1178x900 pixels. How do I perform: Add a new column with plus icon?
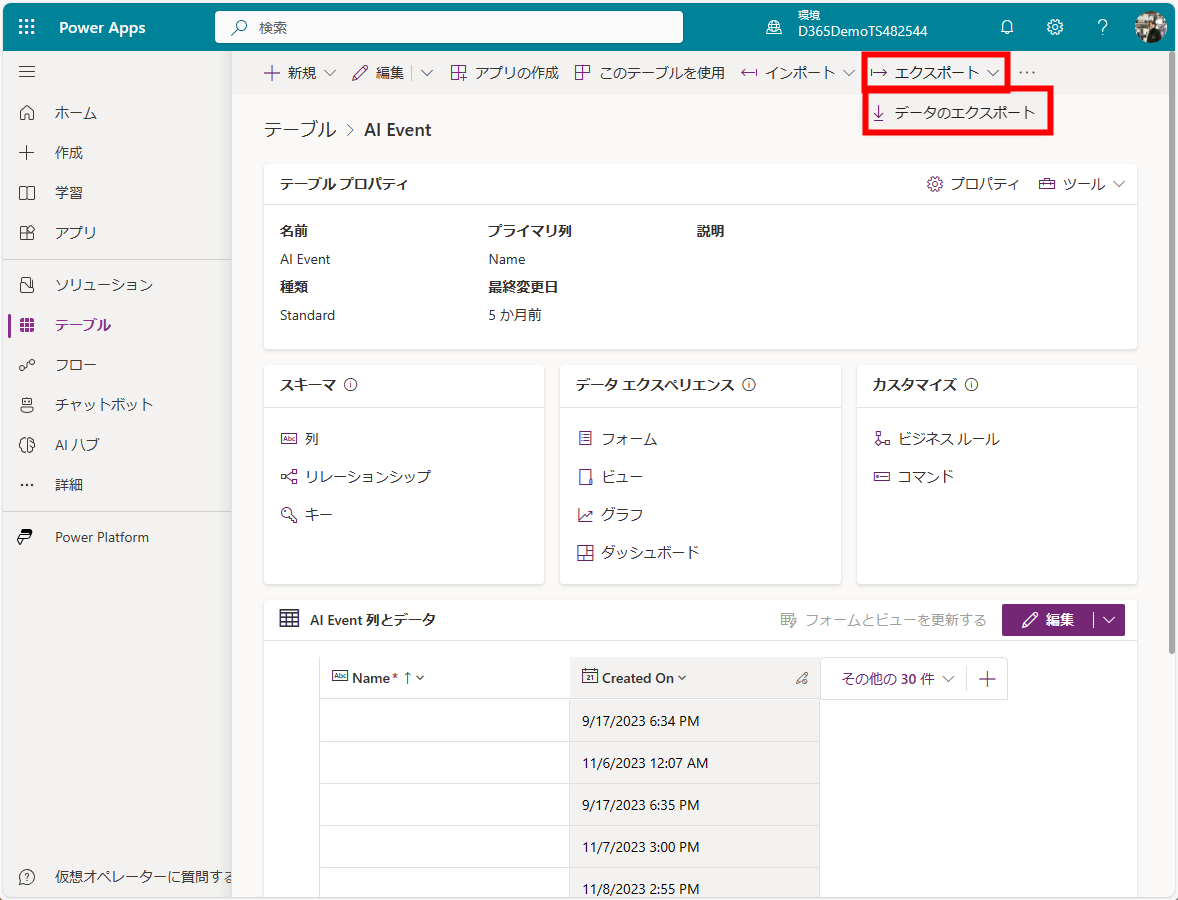[x=987, y=679]
